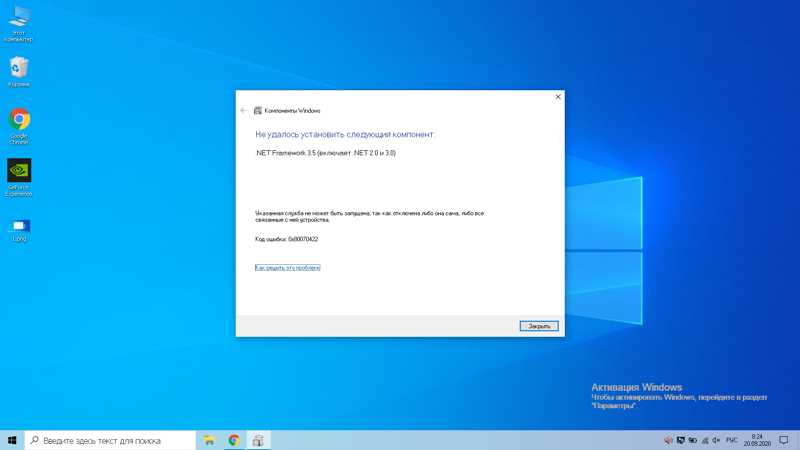Close the Компоненты Windows dialog with X
Viewport: 800px width, 450px height.
coord(558,96)
